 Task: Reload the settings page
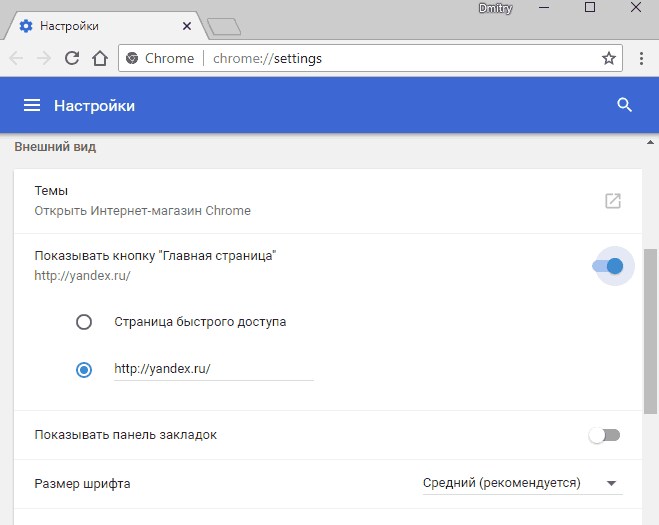(x=72, y=58)
